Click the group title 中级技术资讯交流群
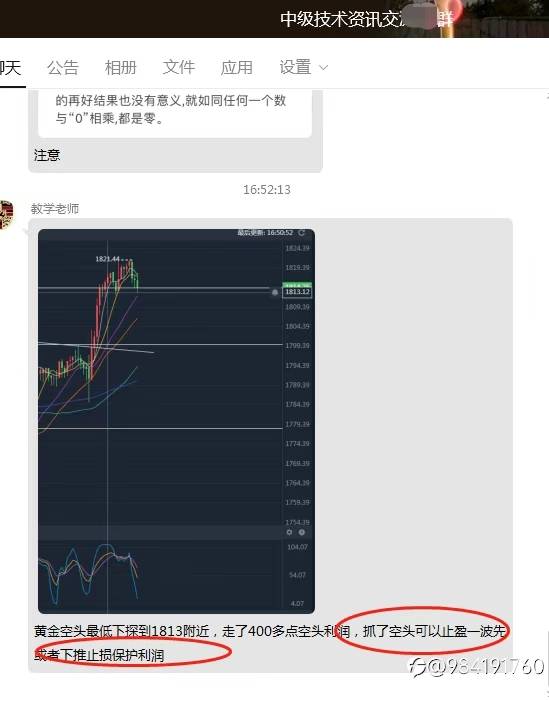Viewport: 549px width, 701px height. tap(367, 19)
